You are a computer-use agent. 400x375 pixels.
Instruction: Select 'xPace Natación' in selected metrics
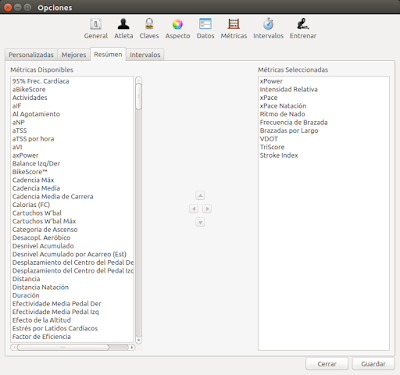coord(324,106)
